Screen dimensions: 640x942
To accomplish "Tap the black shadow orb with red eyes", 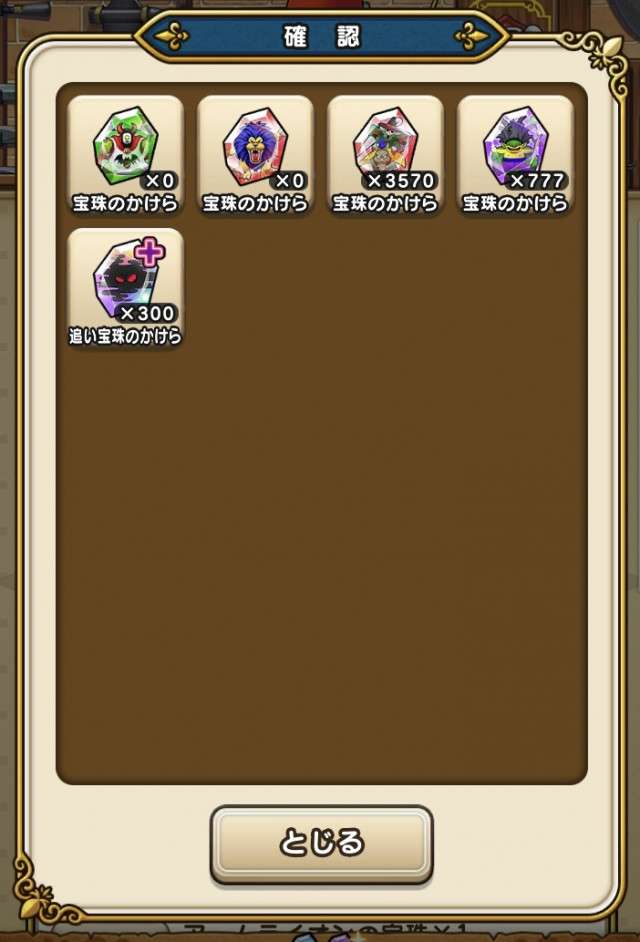I will (x=126, y=278).
